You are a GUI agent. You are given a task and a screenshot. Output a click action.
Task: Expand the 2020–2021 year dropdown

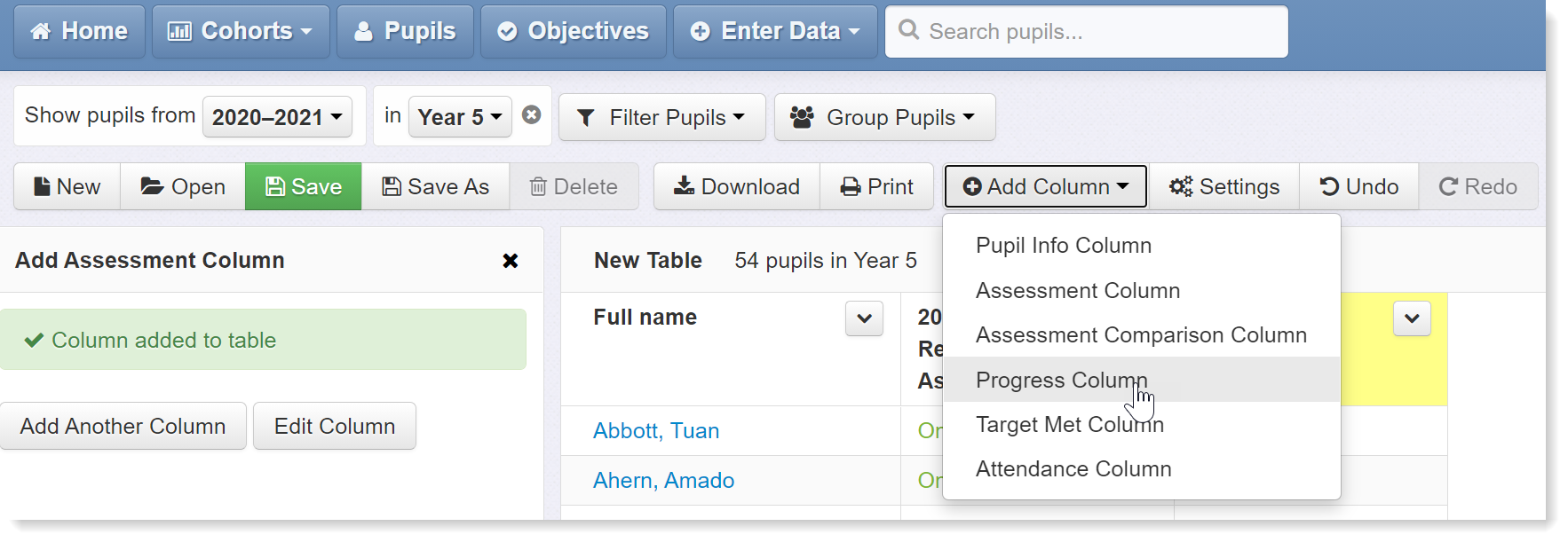tap(277, 117)
